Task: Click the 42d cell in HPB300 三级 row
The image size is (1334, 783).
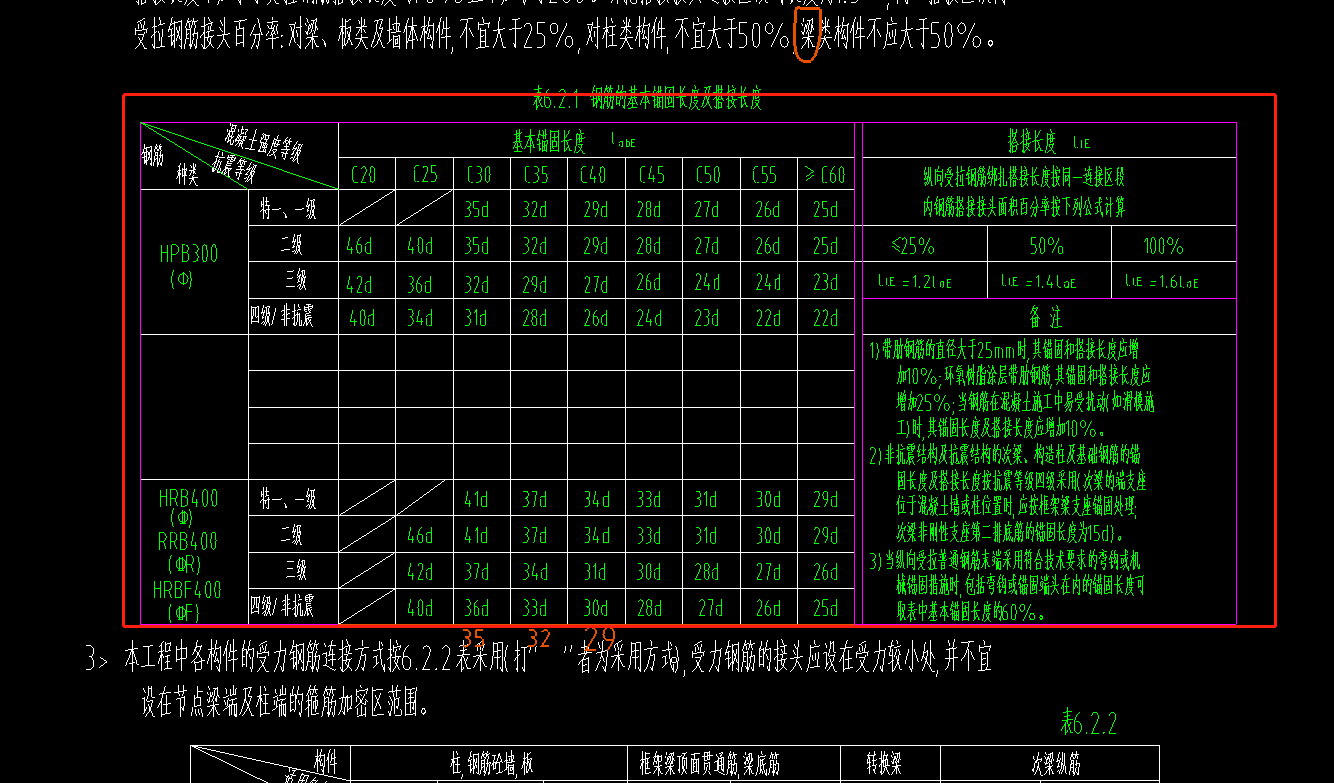Action: pyautogui.click(x=360, y=284)
